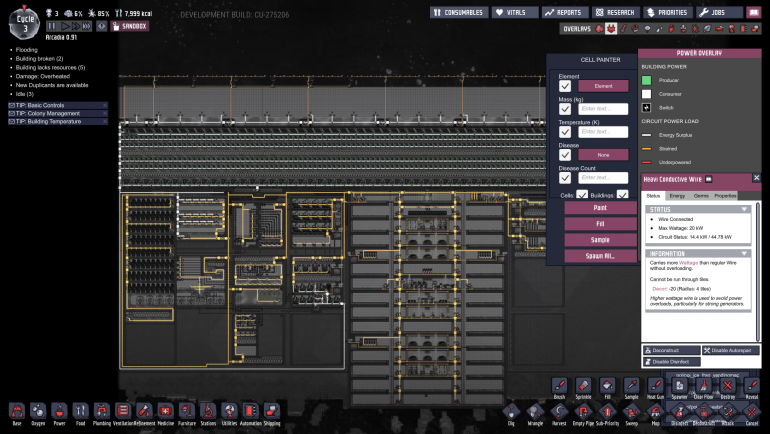Switch to the Energy tab

pos(677,196)
